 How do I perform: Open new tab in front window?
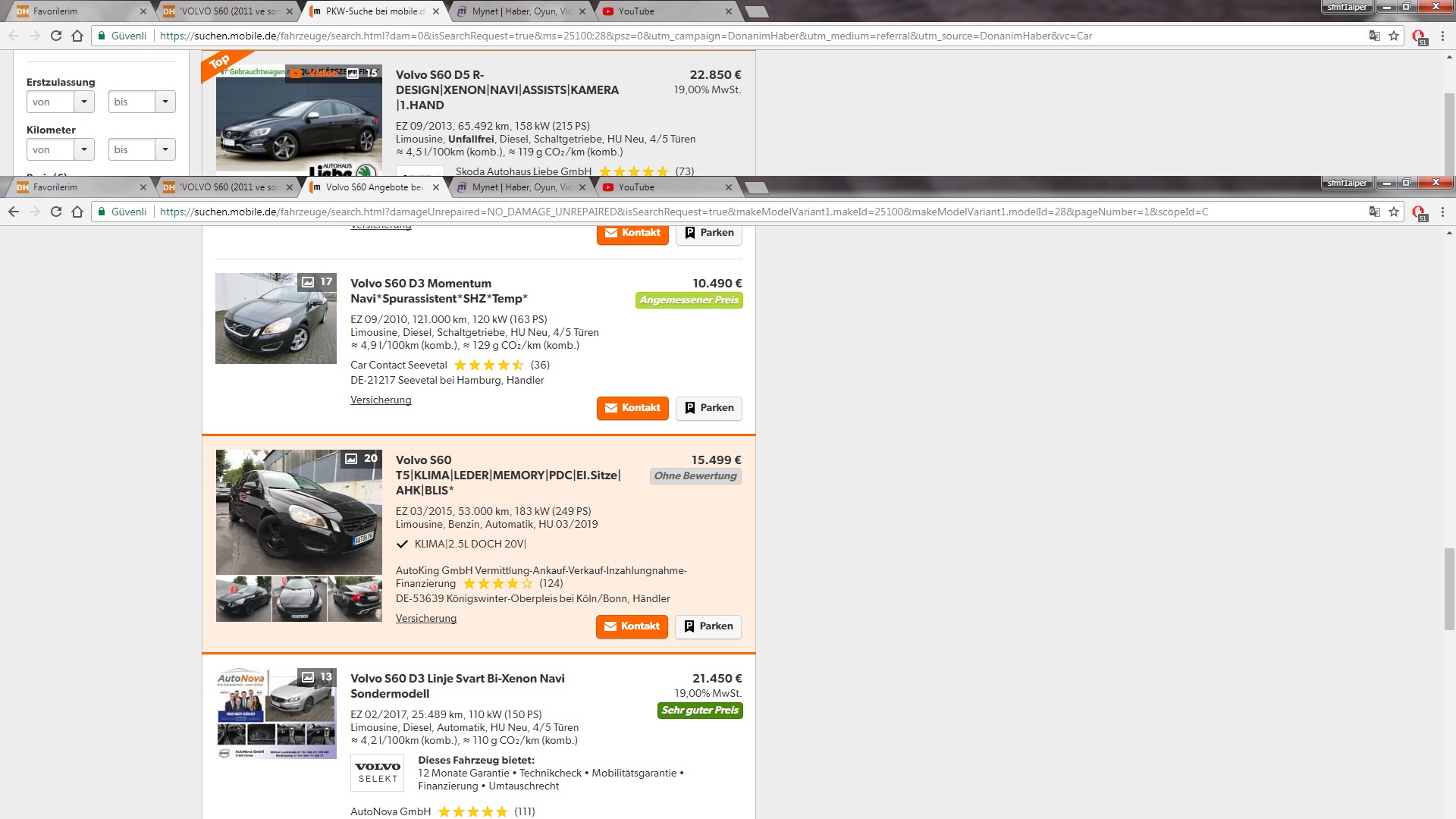tap(756, 187)
